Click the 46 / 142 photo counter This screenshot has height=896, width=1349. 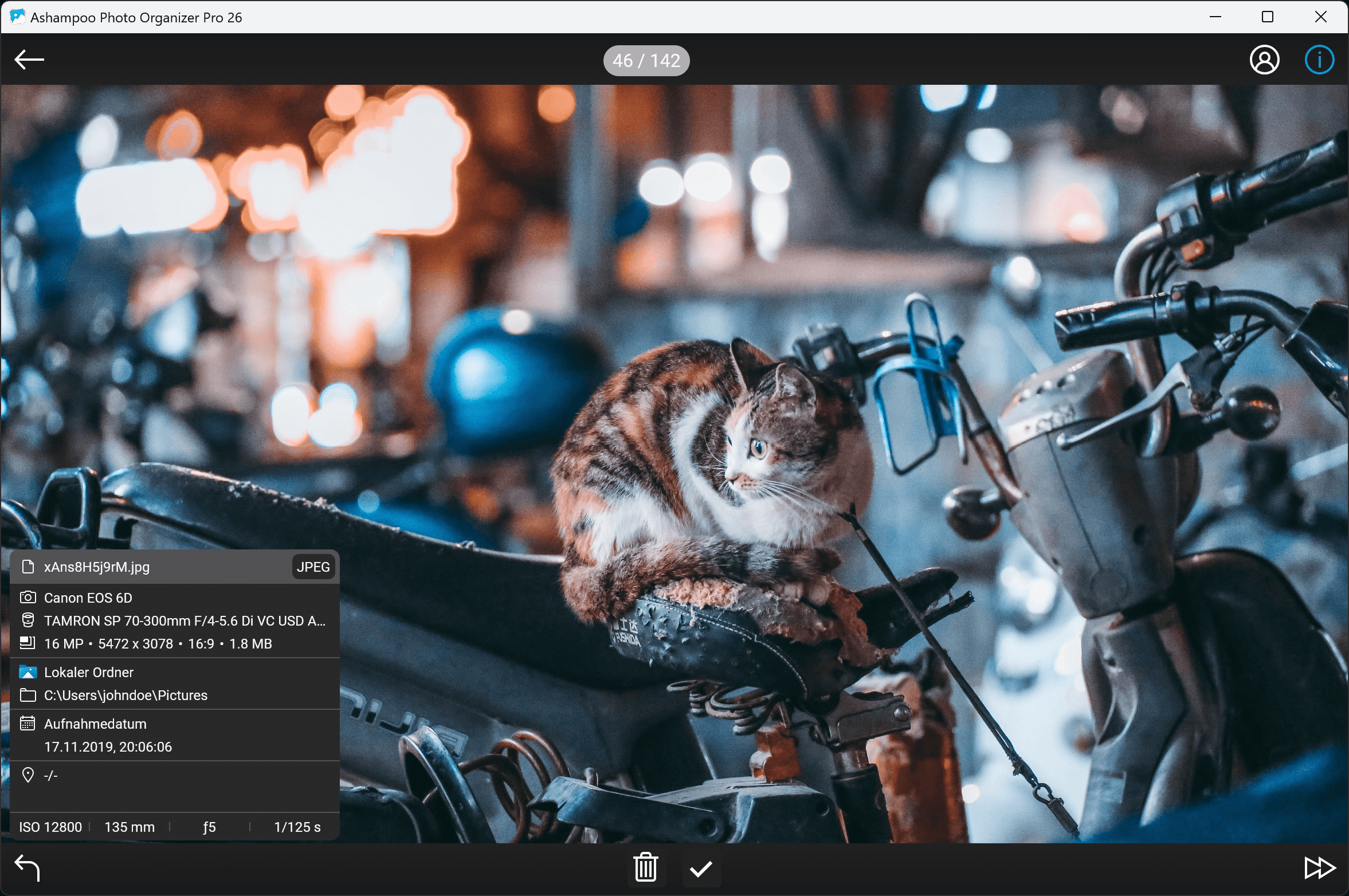[x=646, y=60]
